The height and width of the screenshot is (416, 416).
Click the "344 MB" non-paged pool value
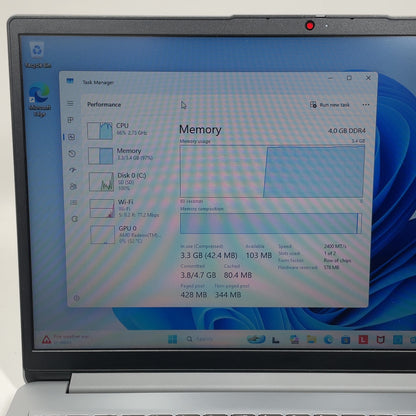point(228,295)
